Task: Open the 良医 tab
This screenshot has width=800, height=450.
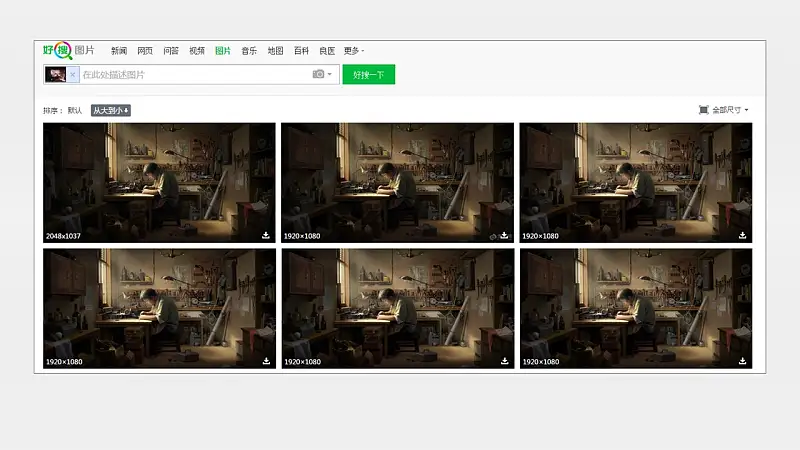Action: coord(327,51)
